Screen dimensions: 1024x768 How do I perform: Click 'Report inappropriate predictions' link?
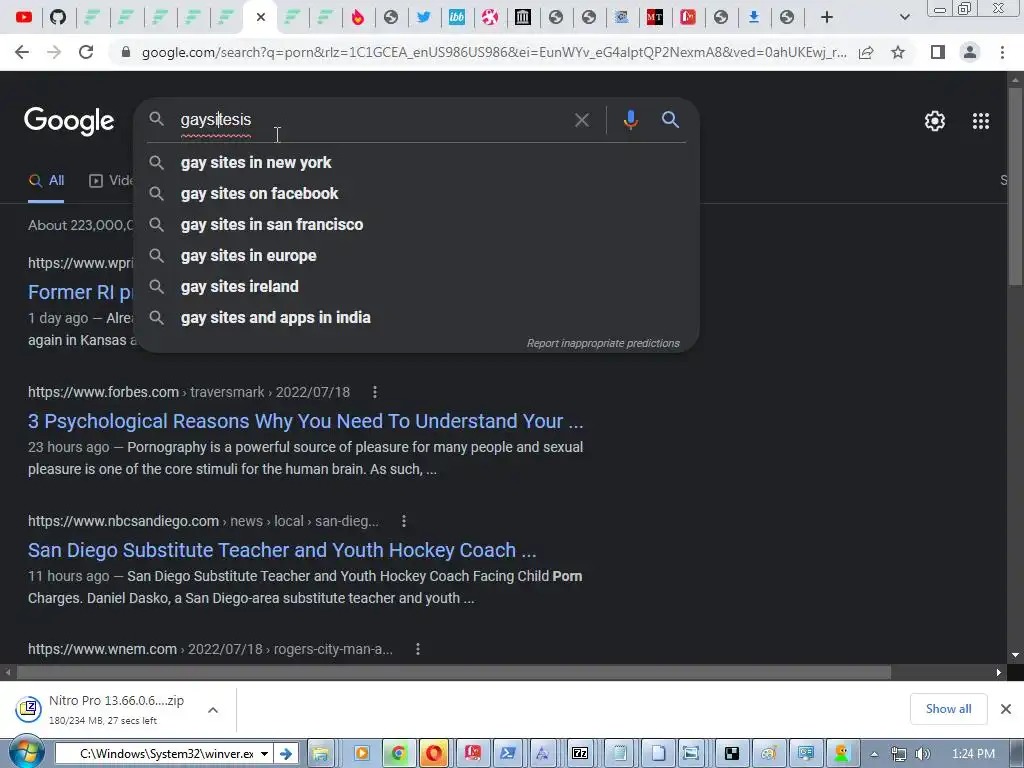tap(603, 344)
